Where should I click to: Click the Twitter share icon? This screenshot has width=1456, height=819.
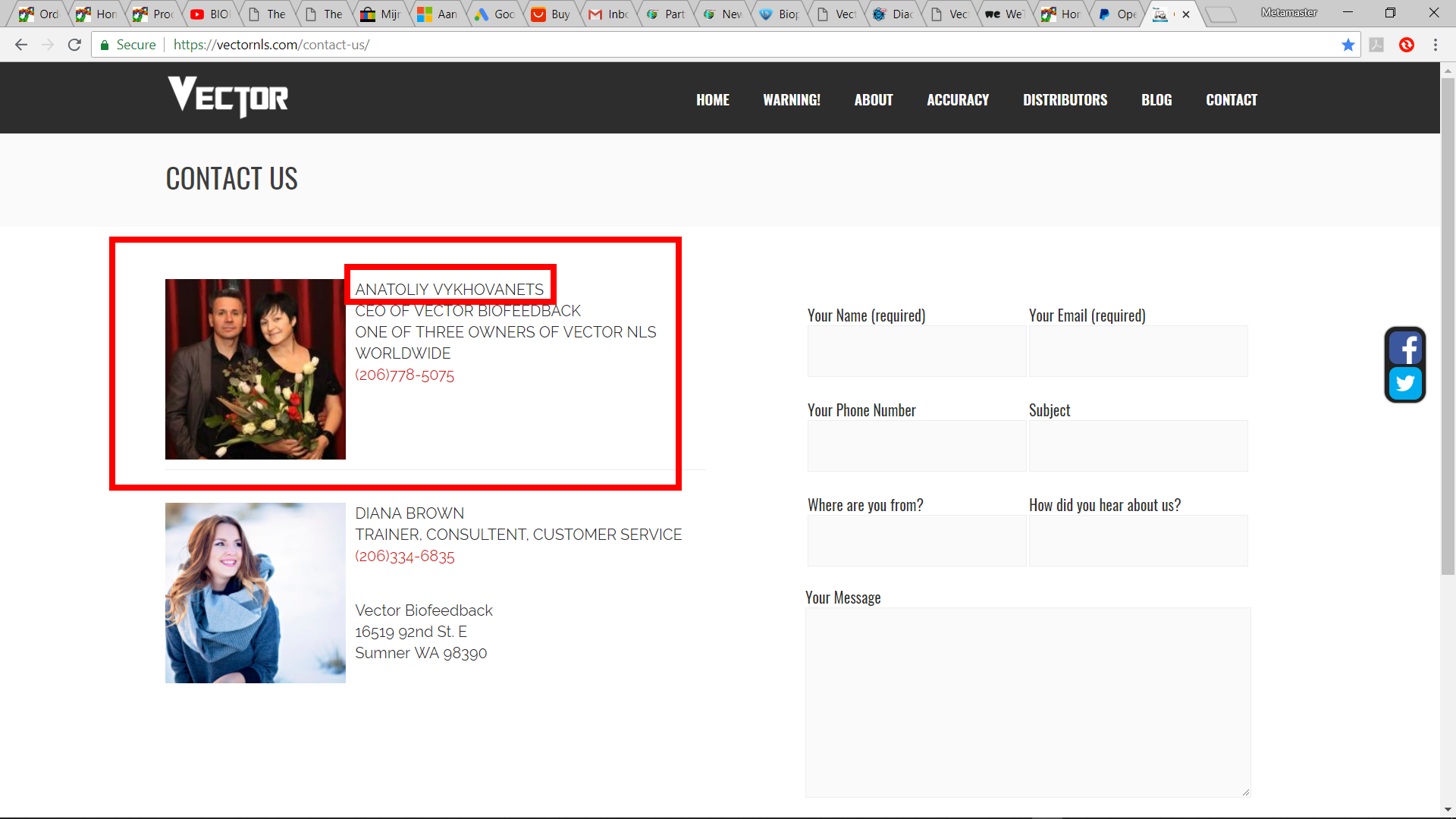tap(1405, 384)
